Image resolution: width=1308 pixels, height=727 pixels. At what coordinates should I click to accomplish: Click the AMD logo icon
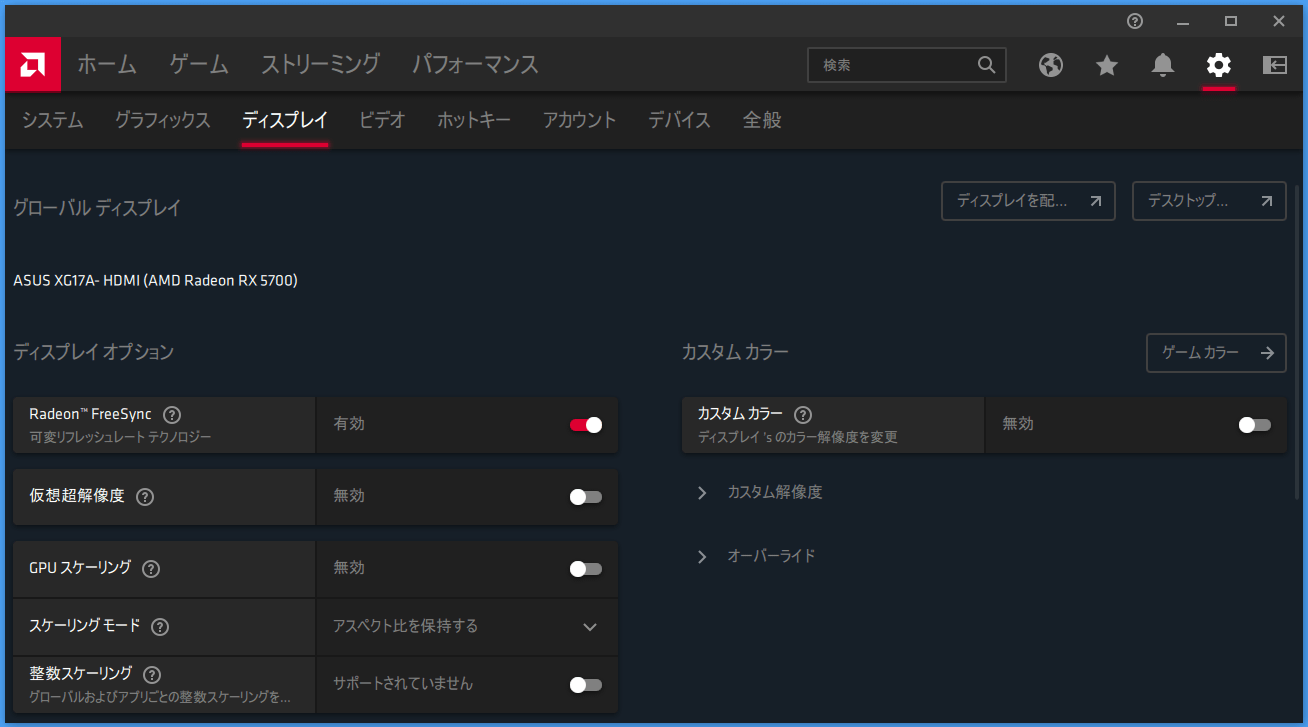pos(33,65)
